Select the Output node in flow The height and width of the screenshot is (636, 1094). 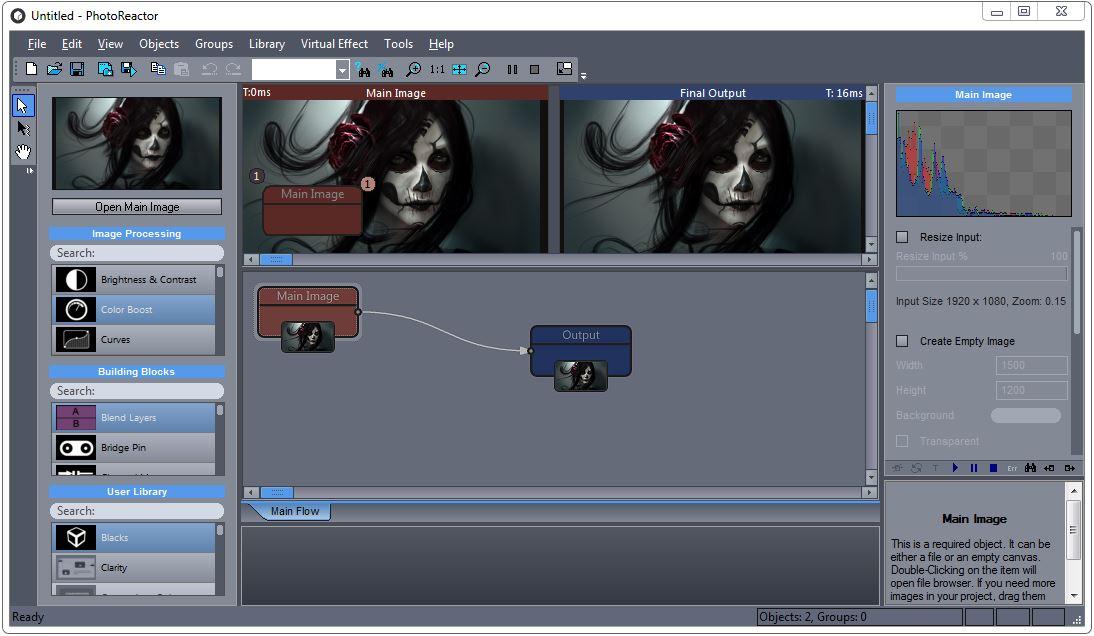(x=580, y=351)
